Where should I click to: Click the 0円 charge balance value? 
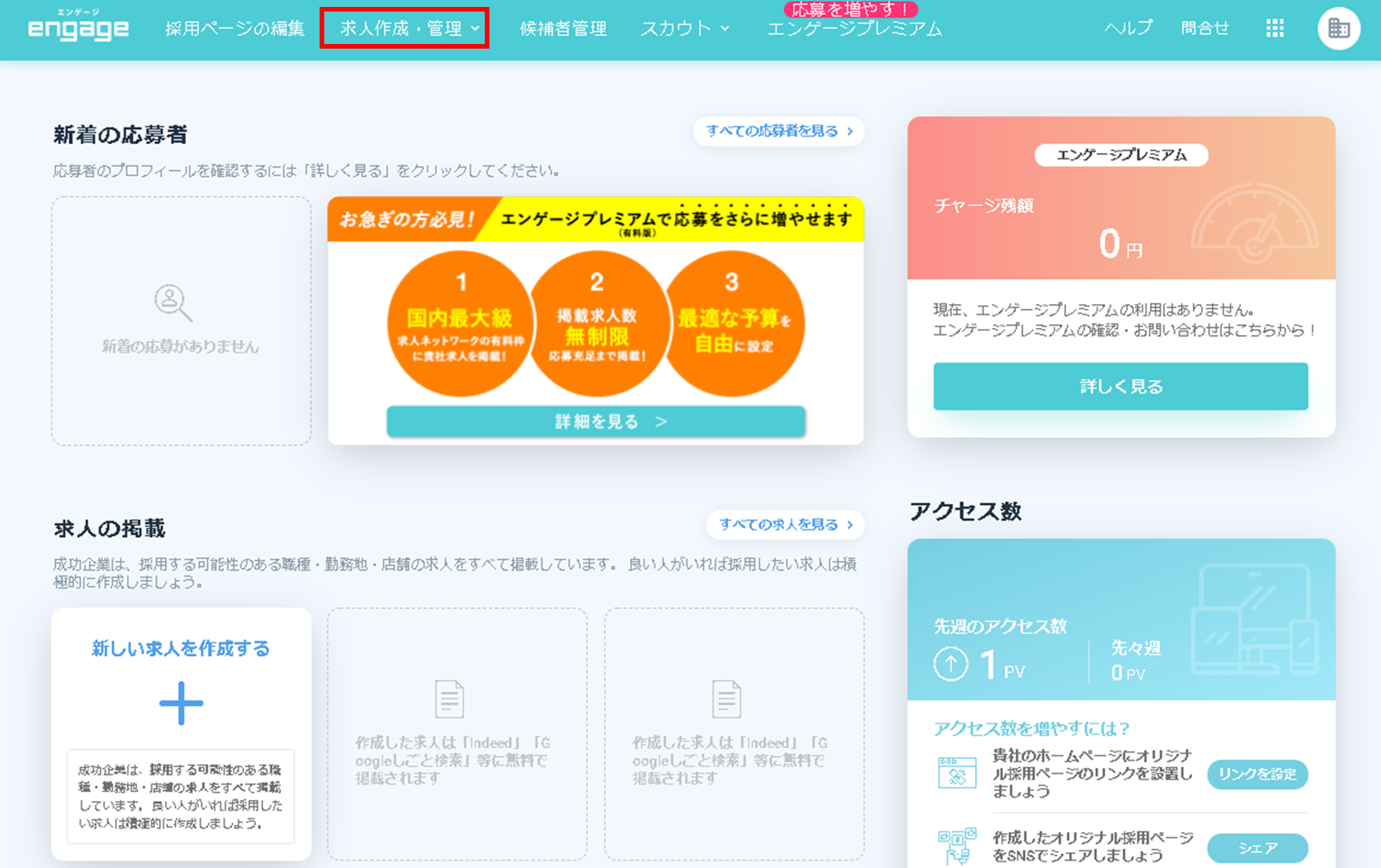coord(1119,244)
